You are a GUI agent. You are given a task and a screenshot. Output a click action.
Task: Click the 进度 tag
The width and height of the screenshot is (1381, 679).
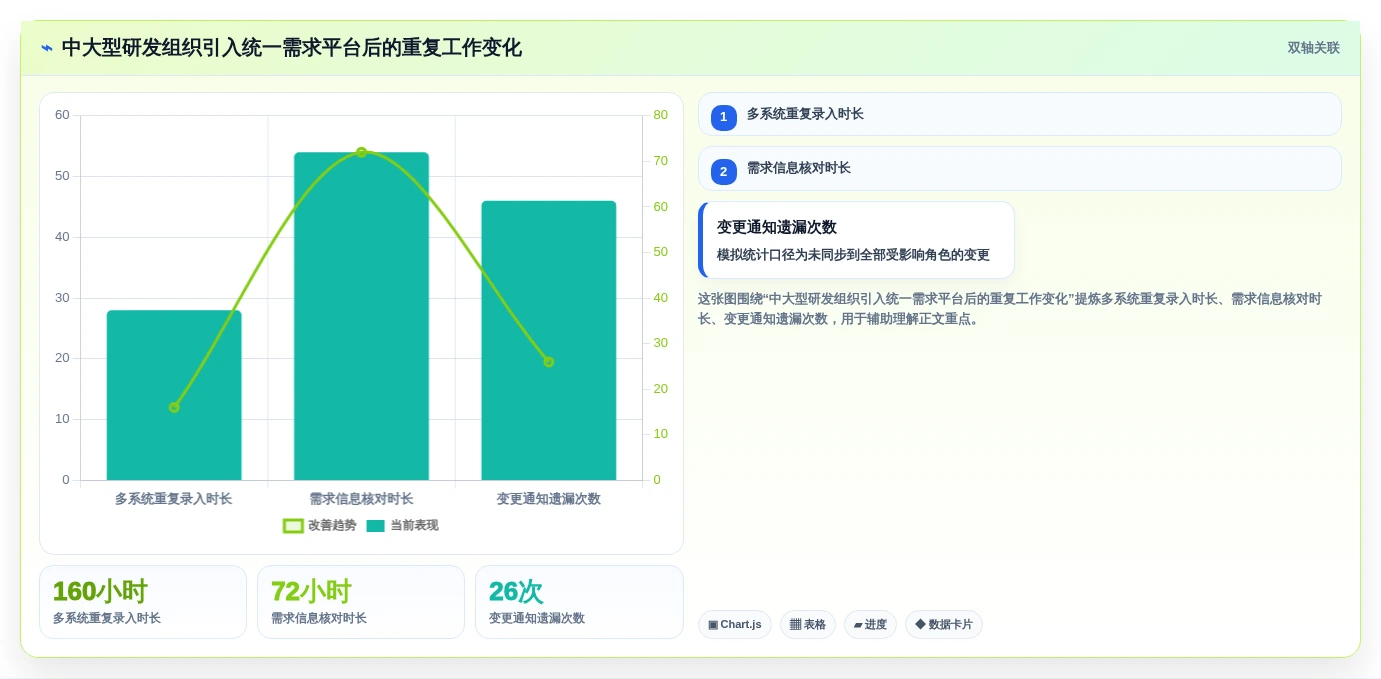click(870, 624)
